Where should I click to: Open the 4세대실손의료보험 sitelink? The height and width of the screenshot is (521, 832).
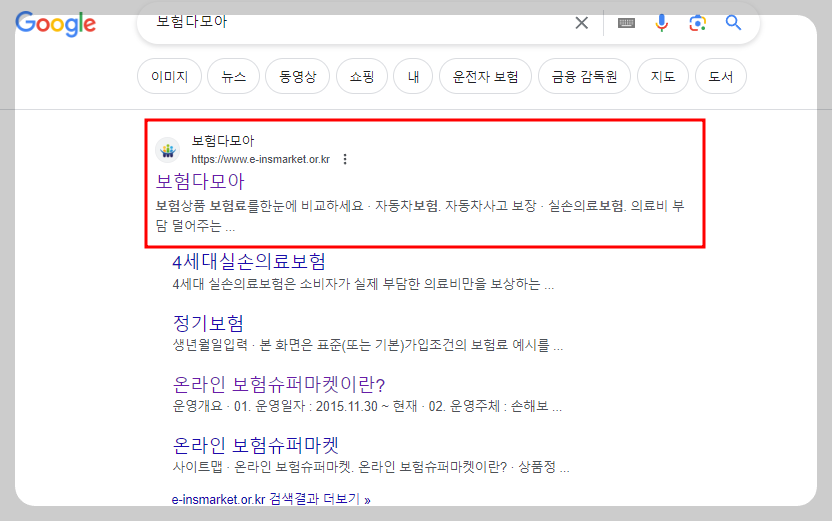(249, 262)
